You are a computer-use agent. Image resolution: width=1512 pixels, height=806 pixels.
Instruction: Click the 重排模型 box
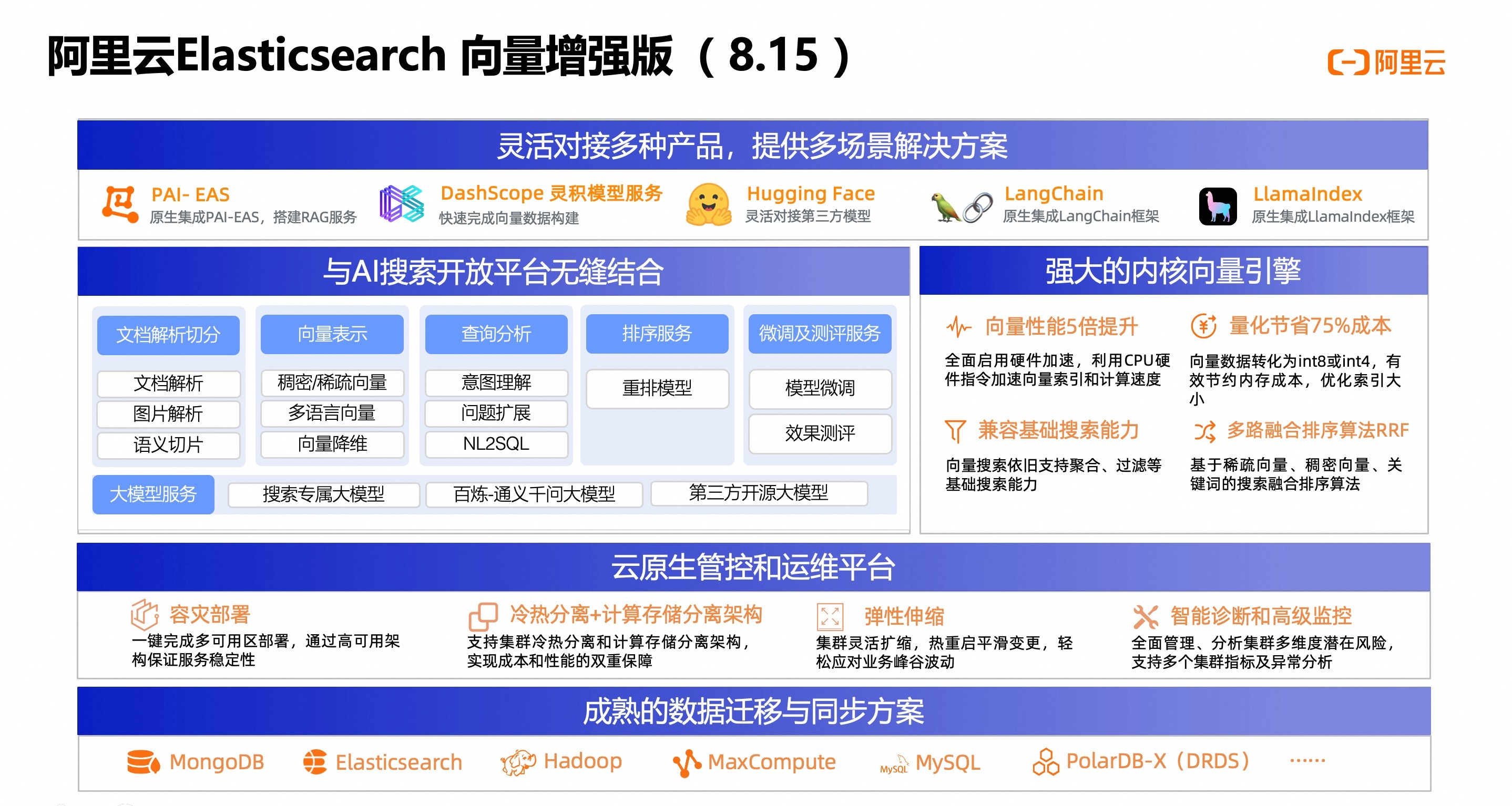pyautogui.click(x=657, y=388)
